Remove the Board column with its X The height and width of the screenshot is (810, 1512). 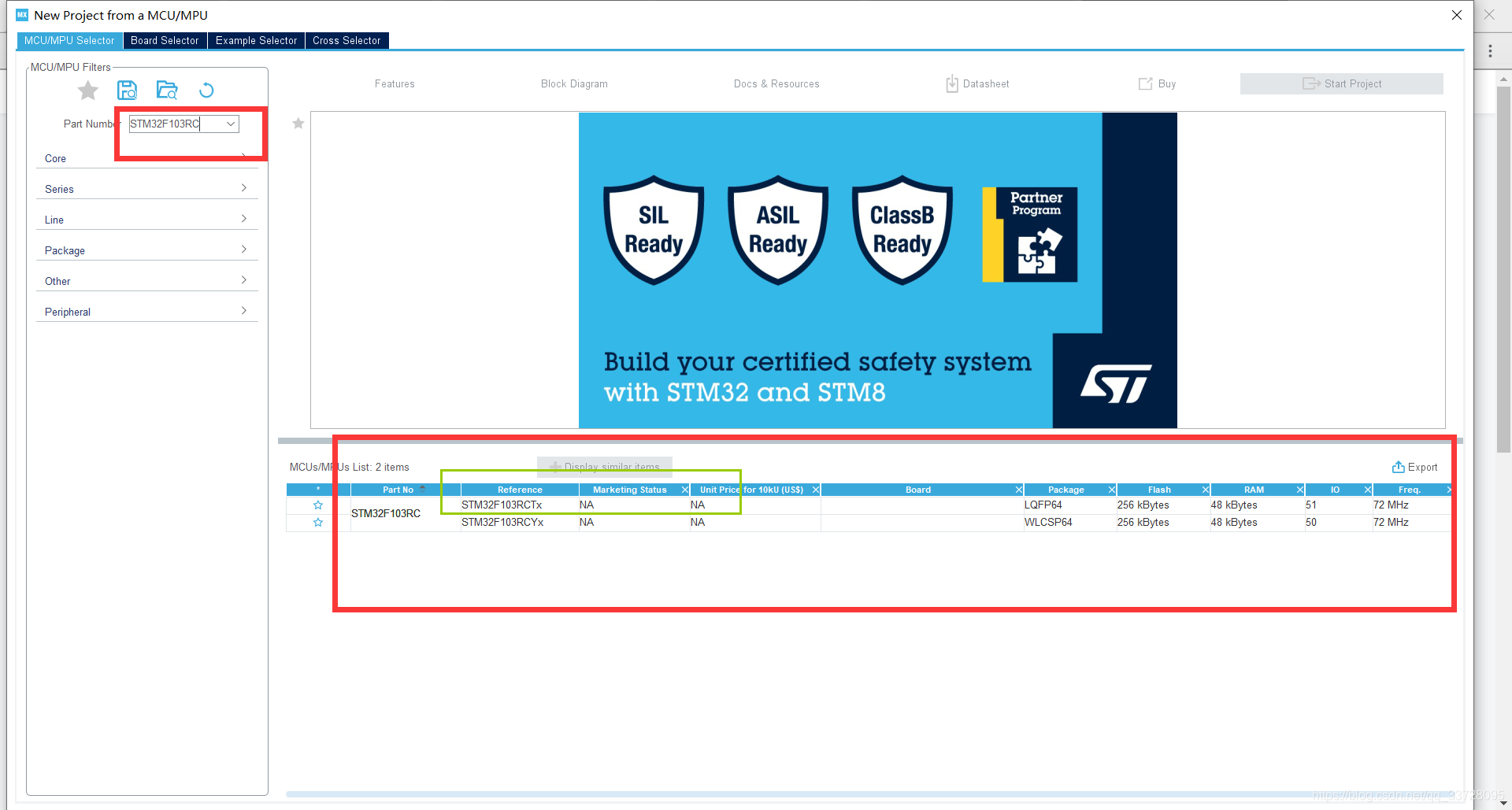[x=1018, y=490]
